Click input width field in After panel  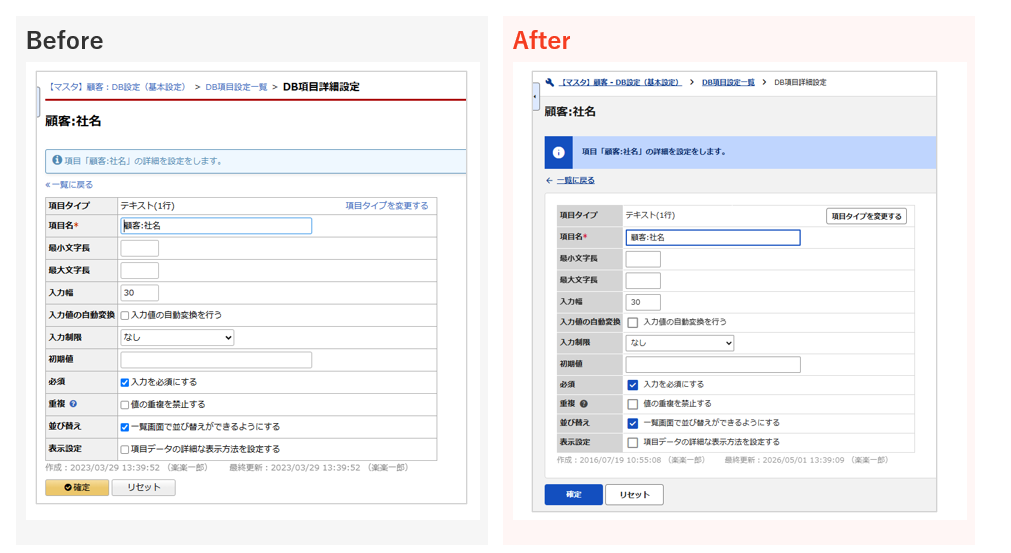pyautogui.click(x=643, y=302)
